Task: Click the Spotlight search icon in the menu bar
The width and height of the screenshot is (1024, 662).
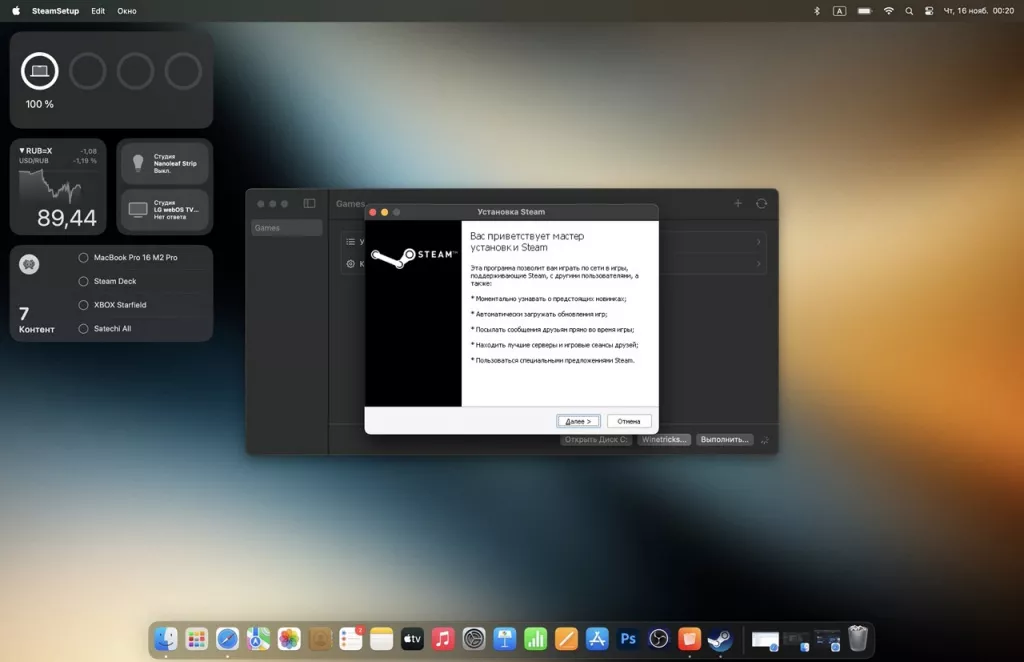Action: [x=908, y=11]
